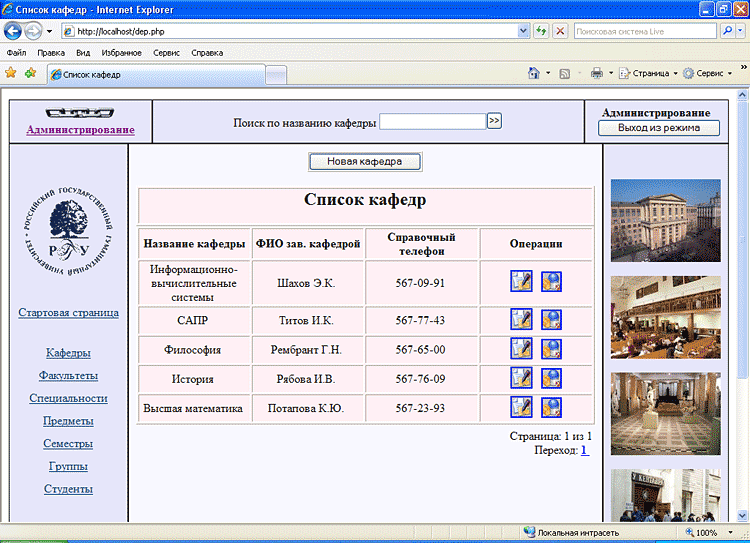The height and width of the screenshot is (543, 750).
Task: Open the Favorites Center star icon
Action: 11,73
